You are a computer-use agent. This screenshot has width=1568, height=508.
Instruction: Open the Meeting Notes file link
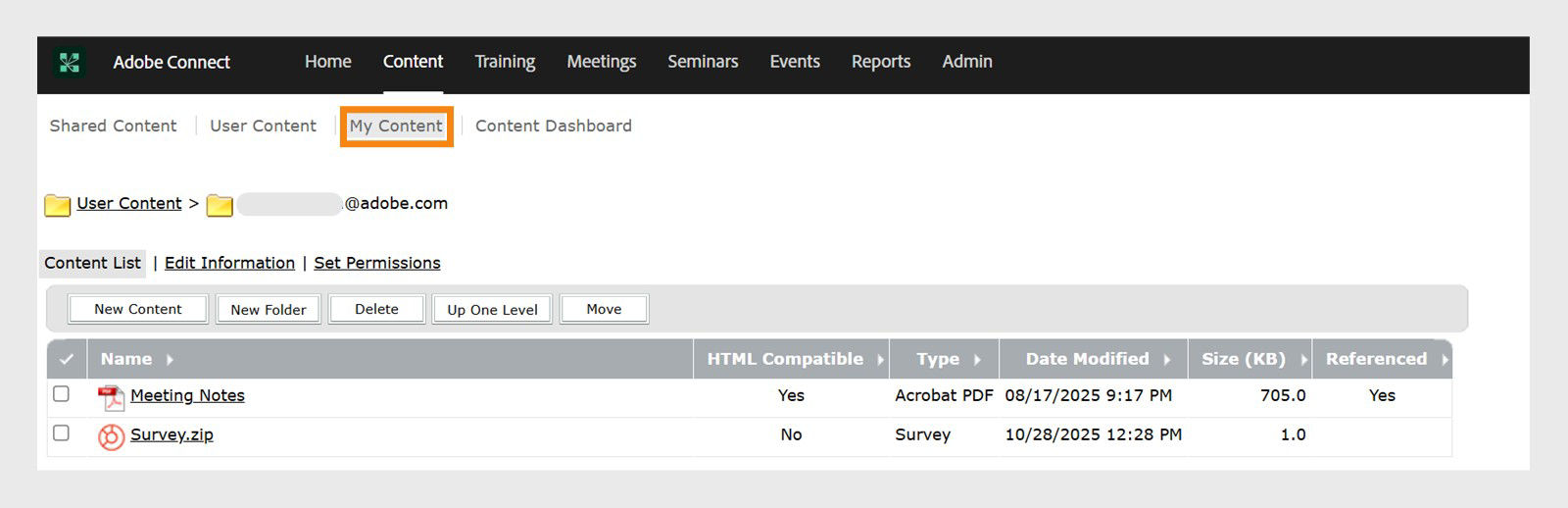point(187,395)
